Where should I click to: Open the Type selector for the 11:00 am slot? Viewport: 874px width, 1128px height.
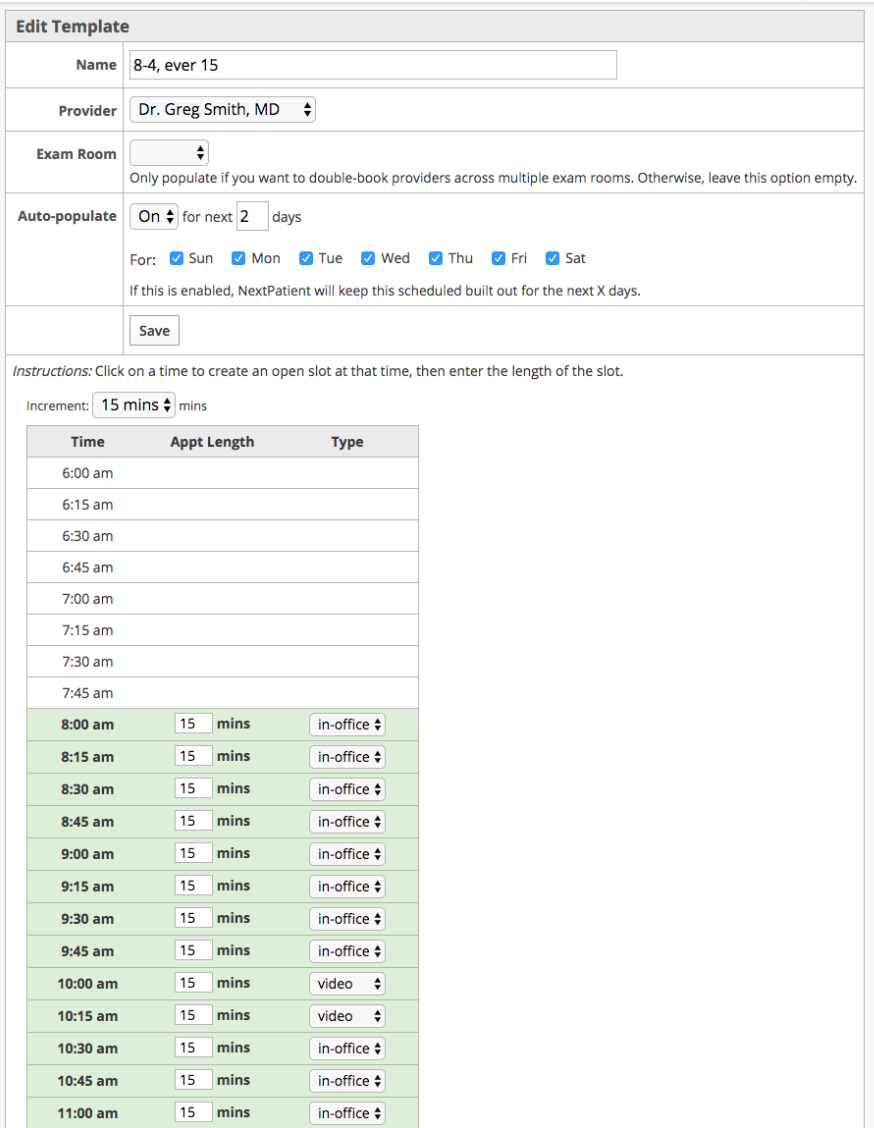click(x=346, y=1112)
